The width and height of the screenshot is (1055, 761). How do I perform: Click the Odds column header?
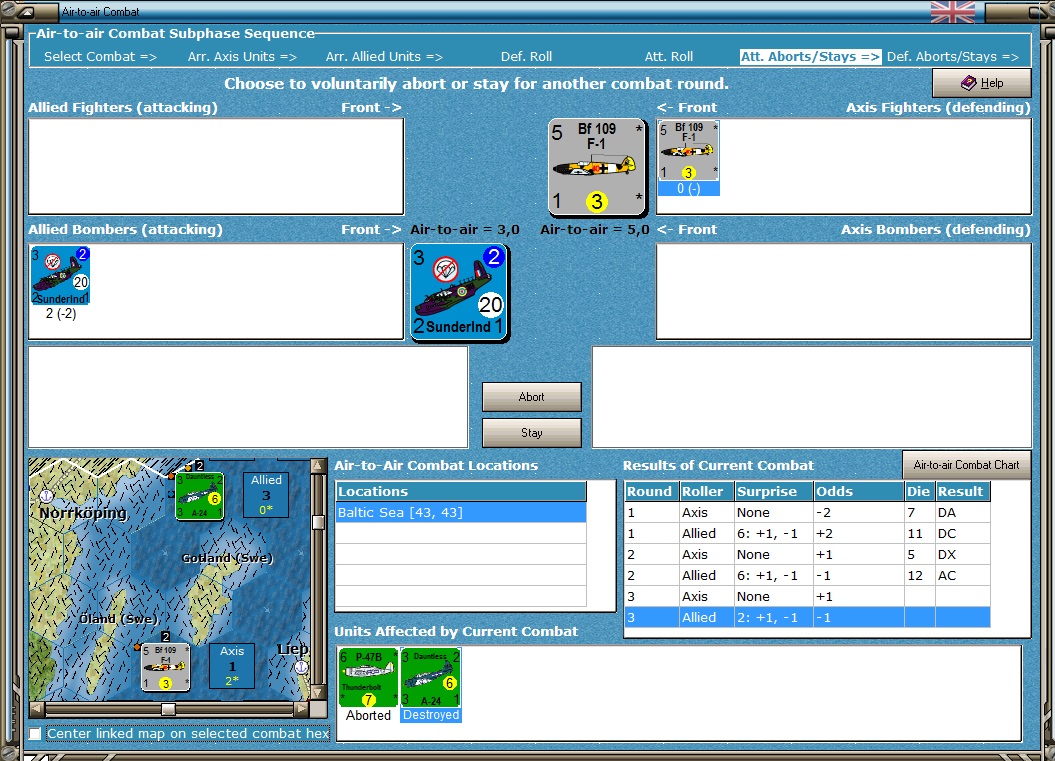click(859, 491)
